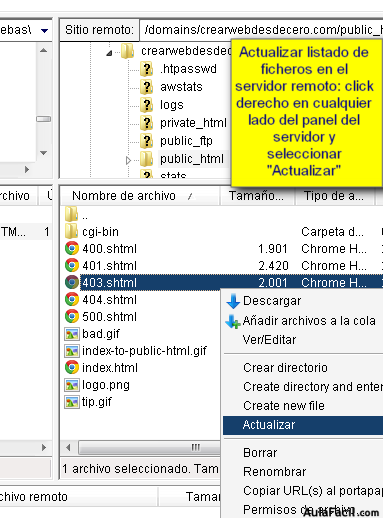Click the Chrome icon next to 500.shtml
This screenshot has height=518, width=383.
[72, 316]
